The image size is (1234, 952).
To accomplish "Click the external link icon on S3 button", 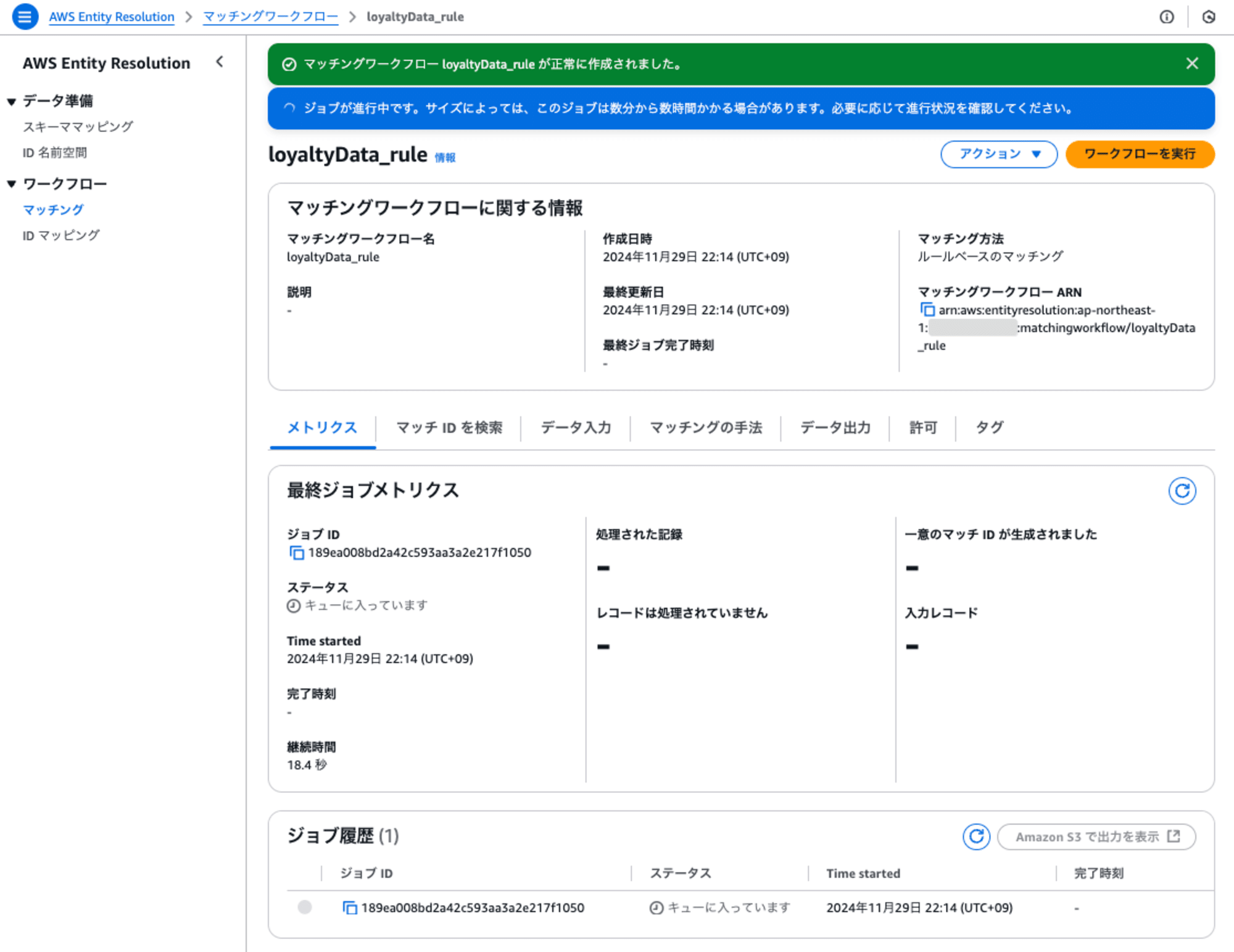I will pyautogui.click(x=1174, y=836).
